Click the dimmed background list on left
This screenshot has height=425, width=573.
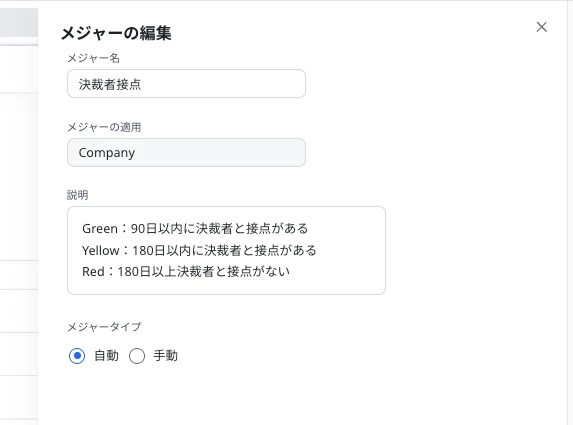[19, 234]
